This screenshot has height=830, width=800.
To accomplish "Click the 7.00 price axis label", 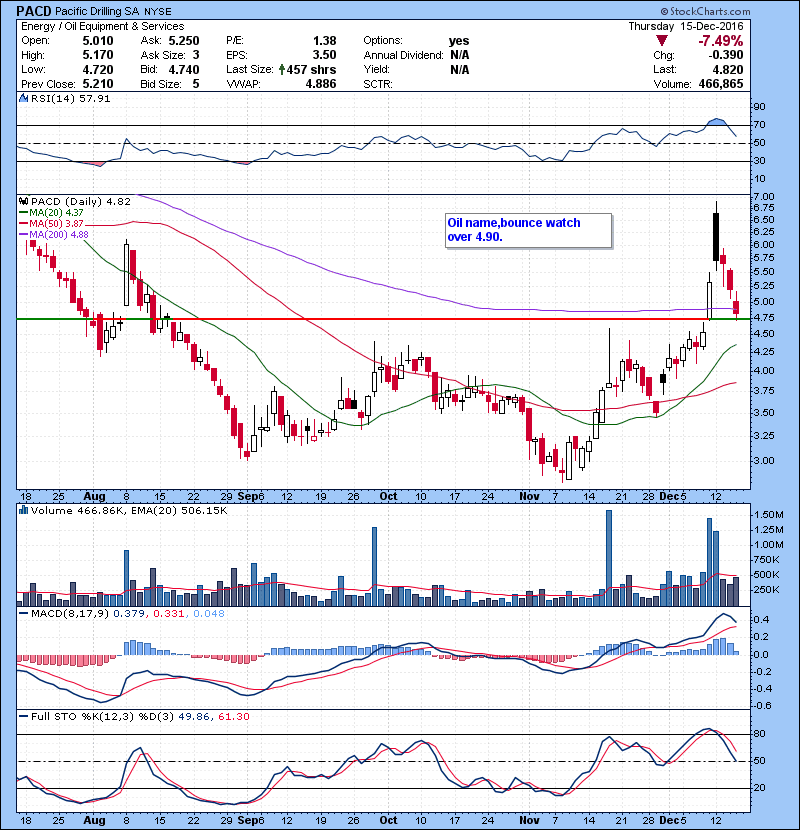I will coord(763,196).
